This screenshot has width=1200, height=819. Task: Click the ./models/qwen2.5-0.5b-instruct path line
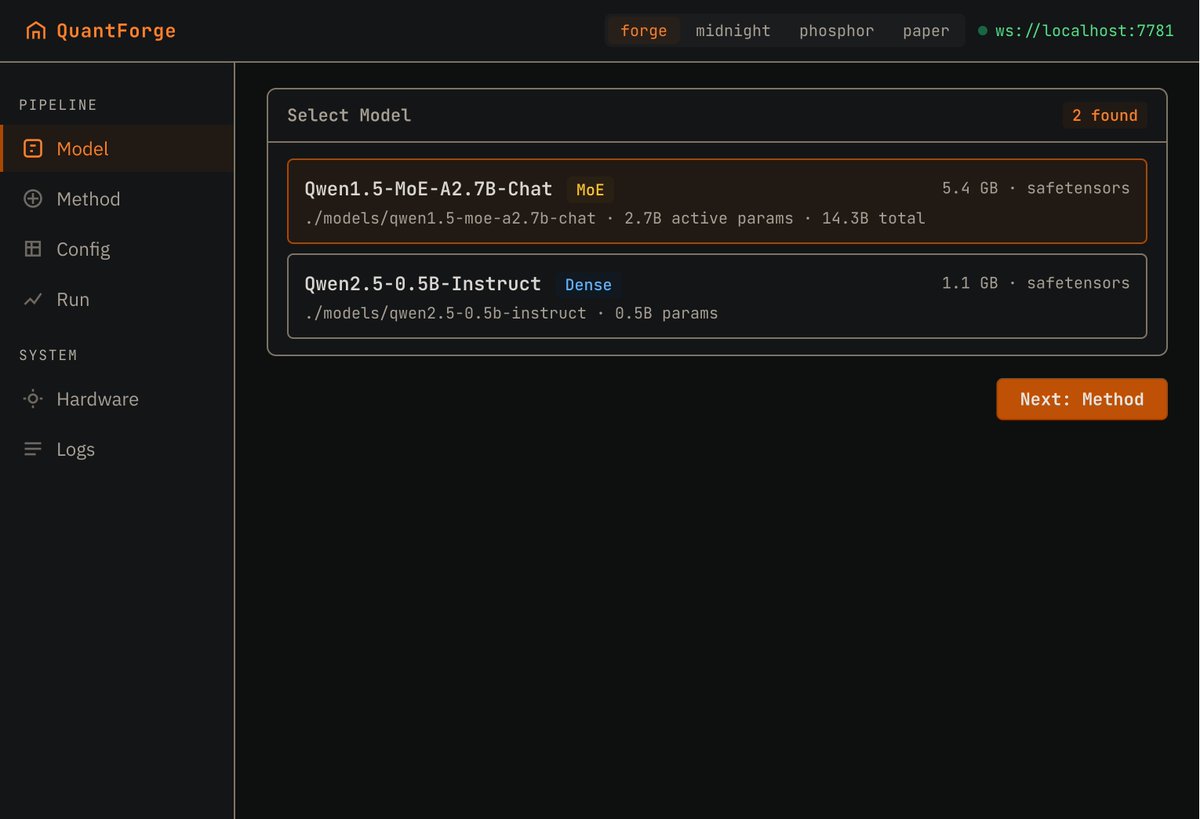pyautogui.click(x=511, y=313)
